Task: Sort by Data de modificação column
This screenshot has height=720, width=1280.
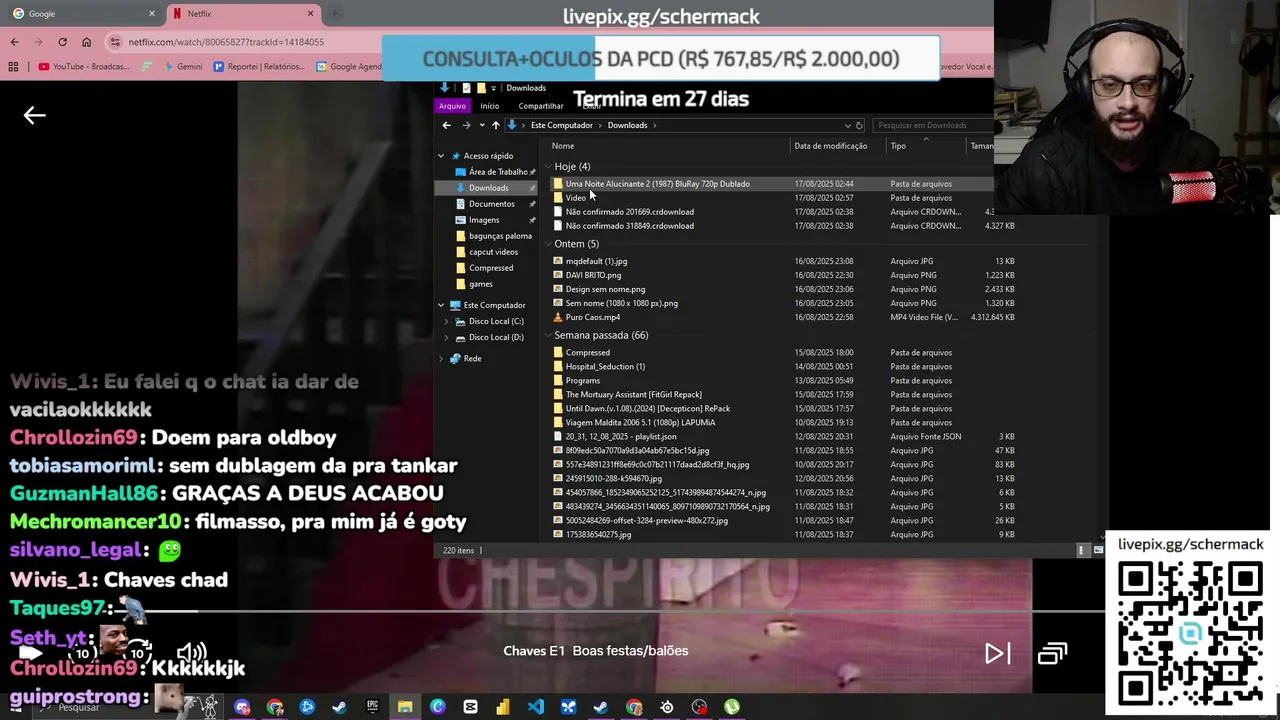Action: point(830,146)
